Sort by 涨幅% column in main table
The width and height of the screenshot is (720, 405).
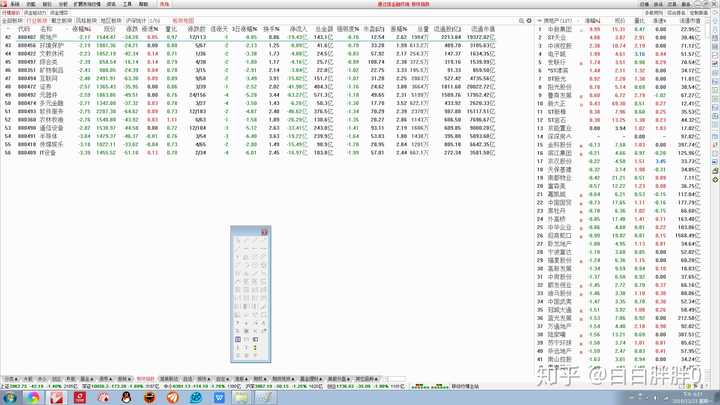coord(82,29)
